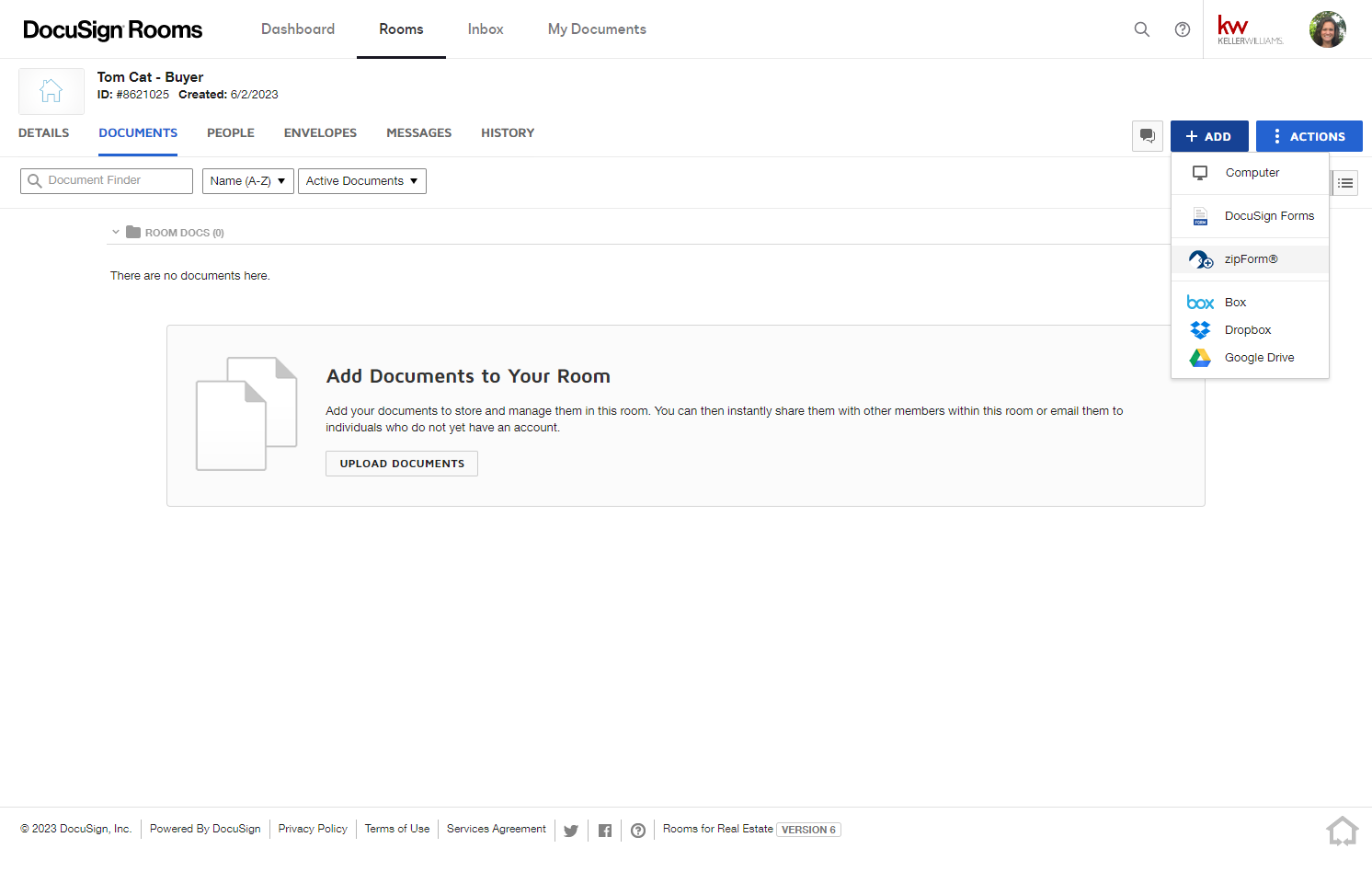Open the Actions menu button
The width and height of the screenshot is (1372, 883).
point(1309,136)
